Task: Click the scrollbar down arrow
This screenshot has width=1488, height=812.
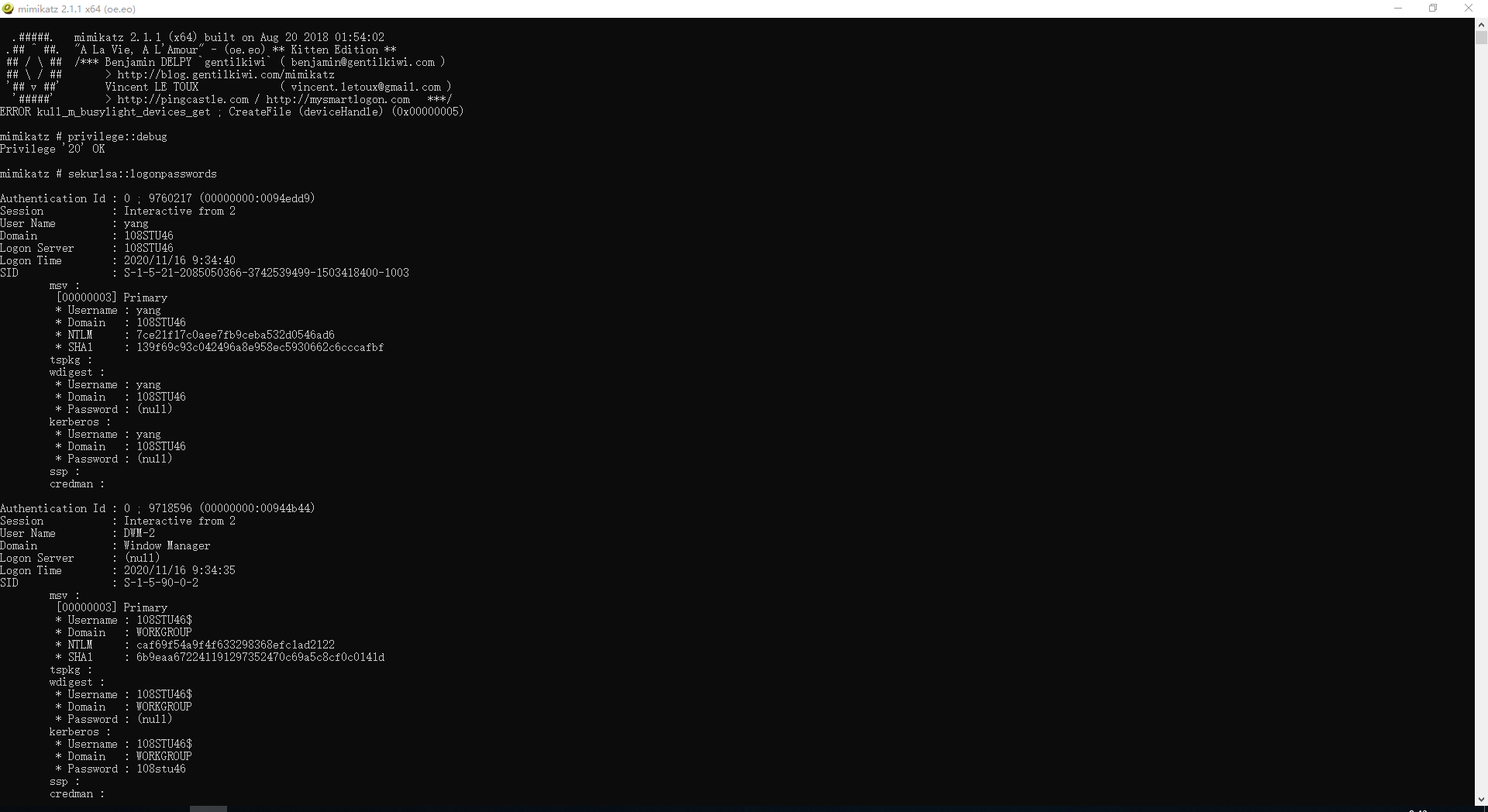Action: [1481, 799]
